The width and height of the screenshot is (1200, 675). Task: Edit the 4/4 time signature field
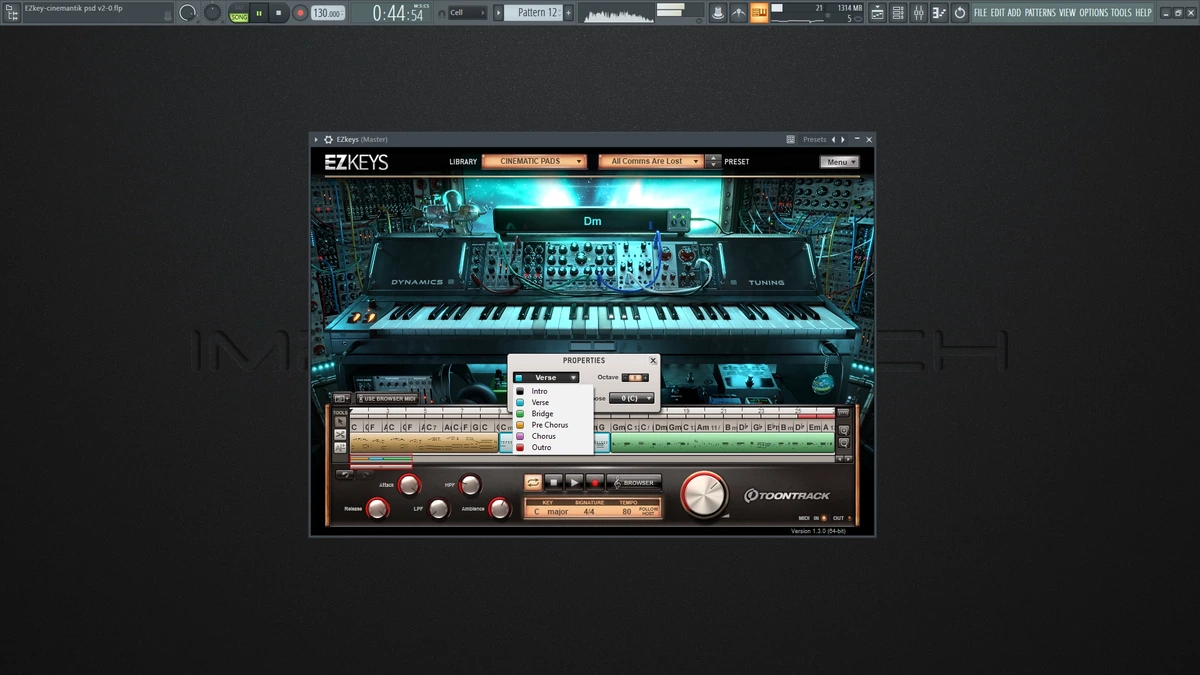coord(589,512)
